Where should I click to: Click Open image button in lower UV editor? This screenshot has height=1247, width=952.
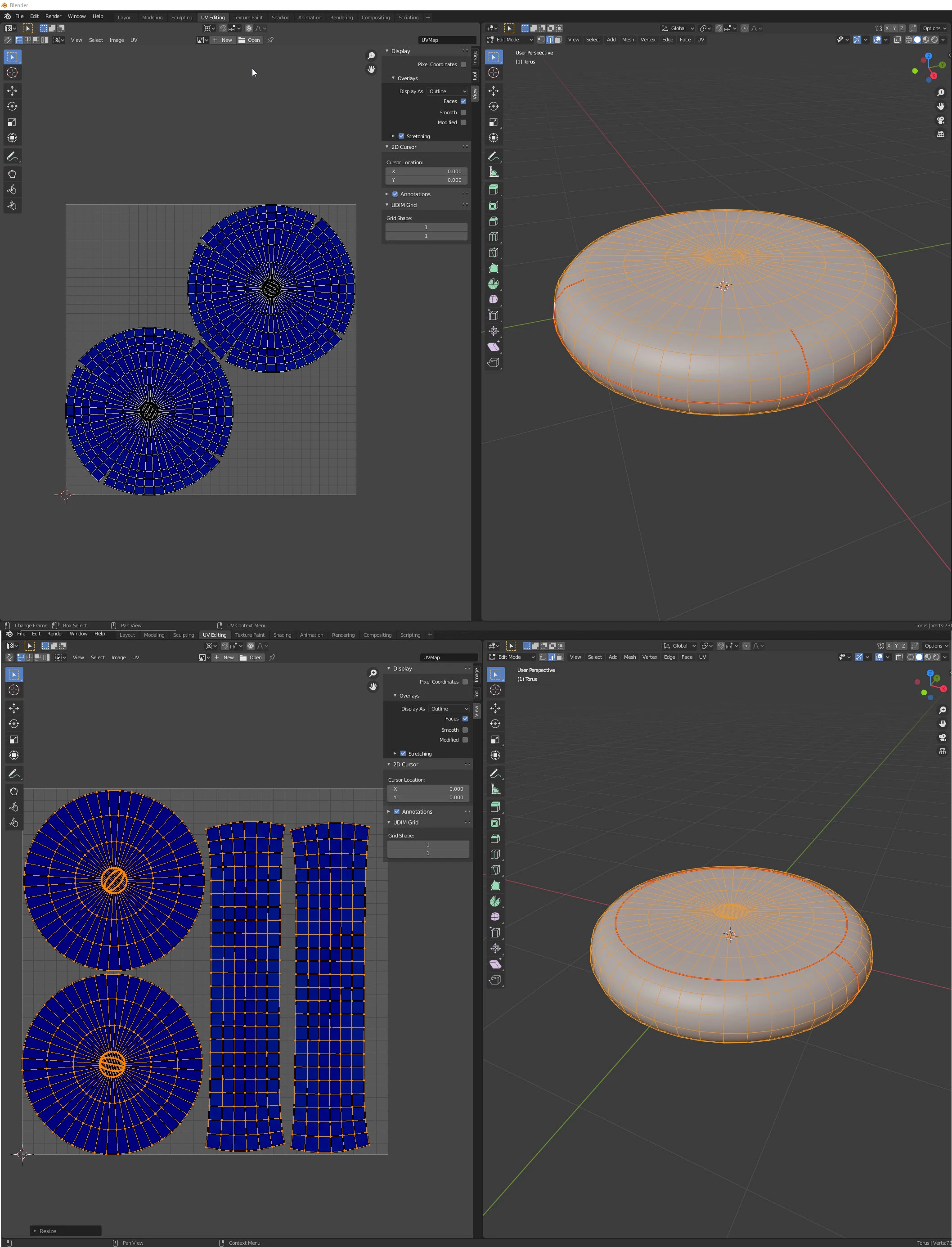(x=251, y=657)
